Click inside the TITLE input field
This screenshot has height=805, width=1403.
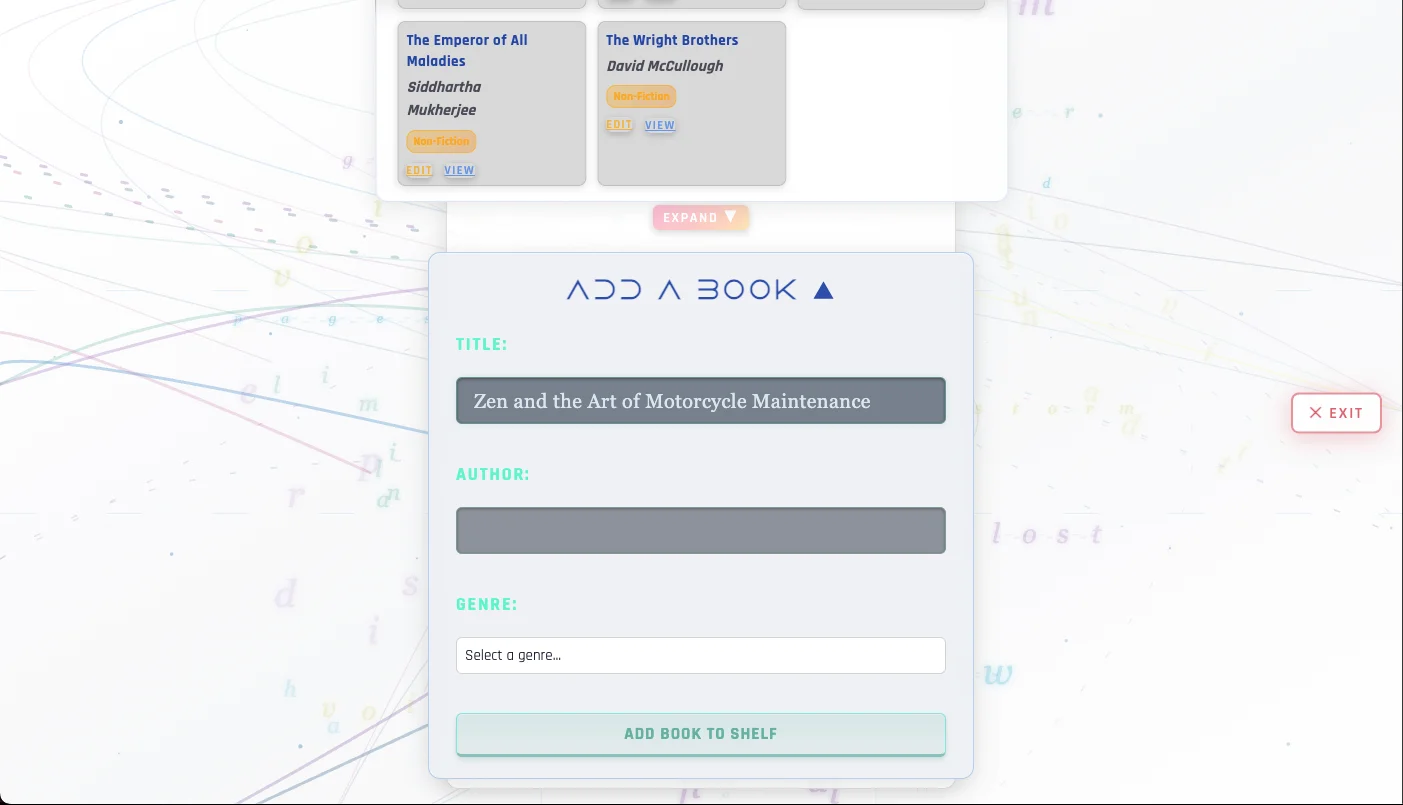(700, 400)
